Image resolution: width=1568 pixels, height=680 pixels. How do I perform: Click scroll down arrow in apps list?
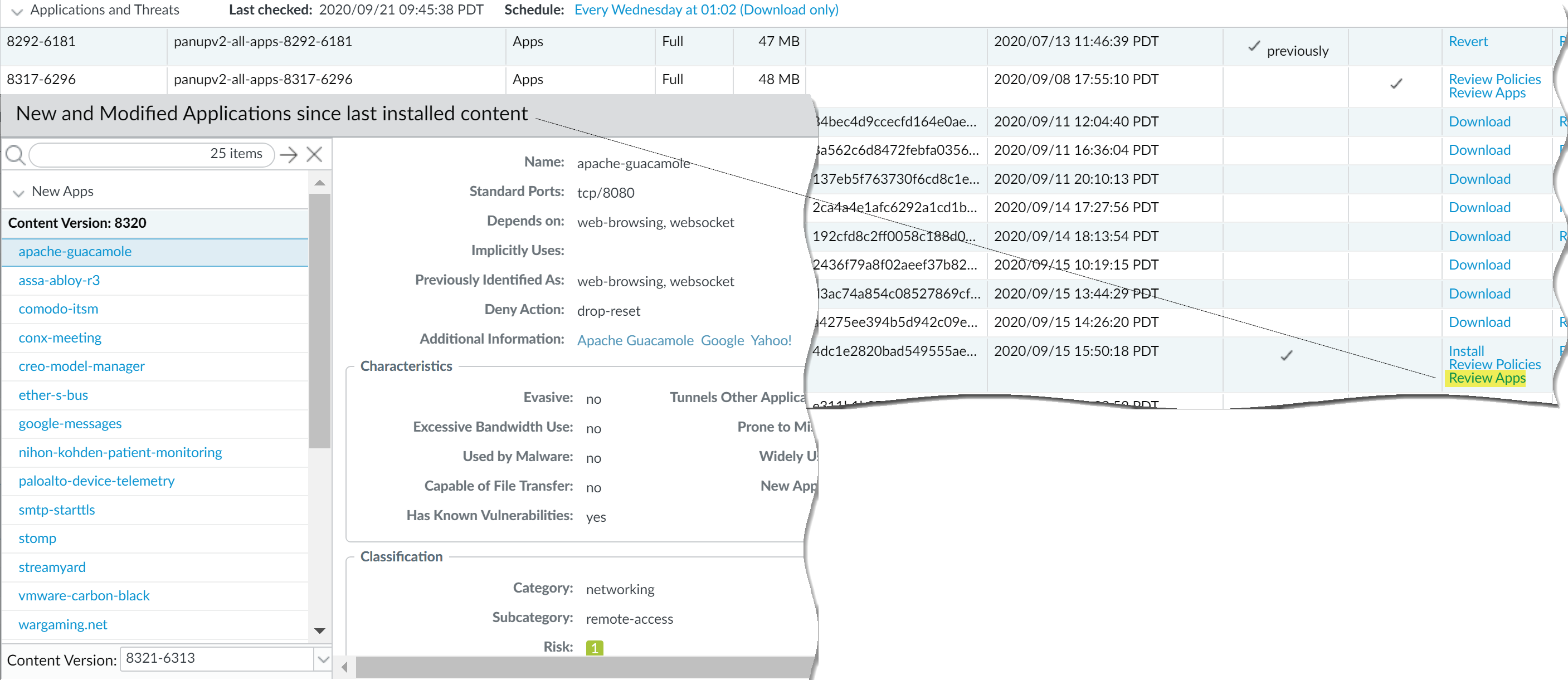click(x=320, y=631)
